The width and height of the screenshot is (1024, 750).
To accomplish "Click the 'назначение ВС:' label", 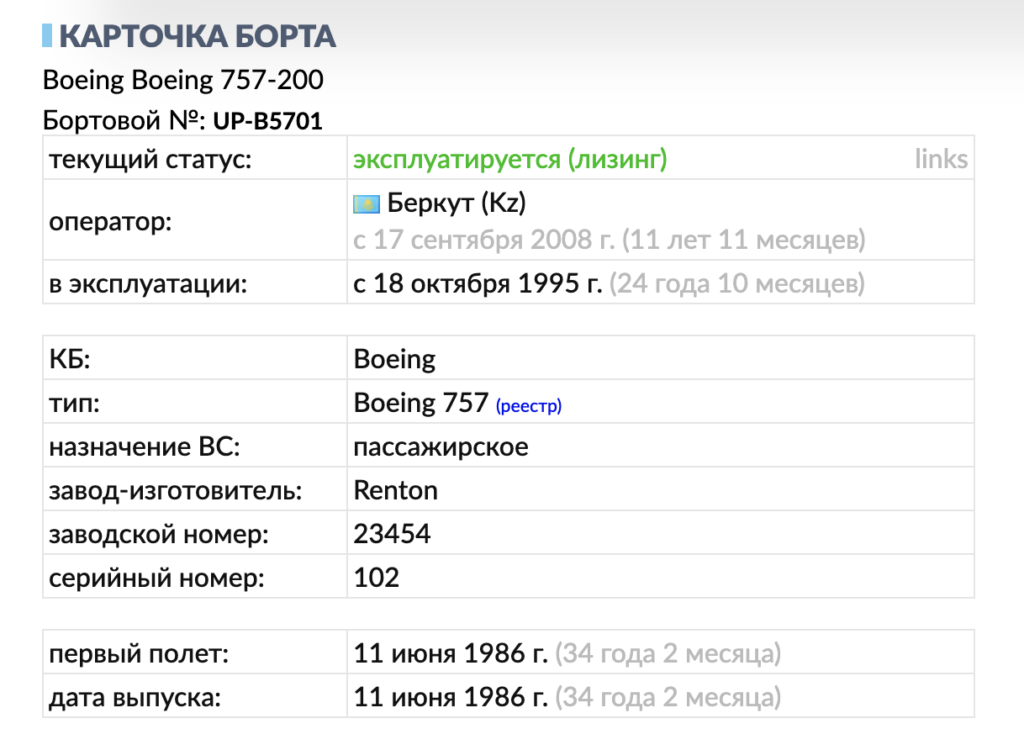I will pyautogui.click(x=144, y=447).
